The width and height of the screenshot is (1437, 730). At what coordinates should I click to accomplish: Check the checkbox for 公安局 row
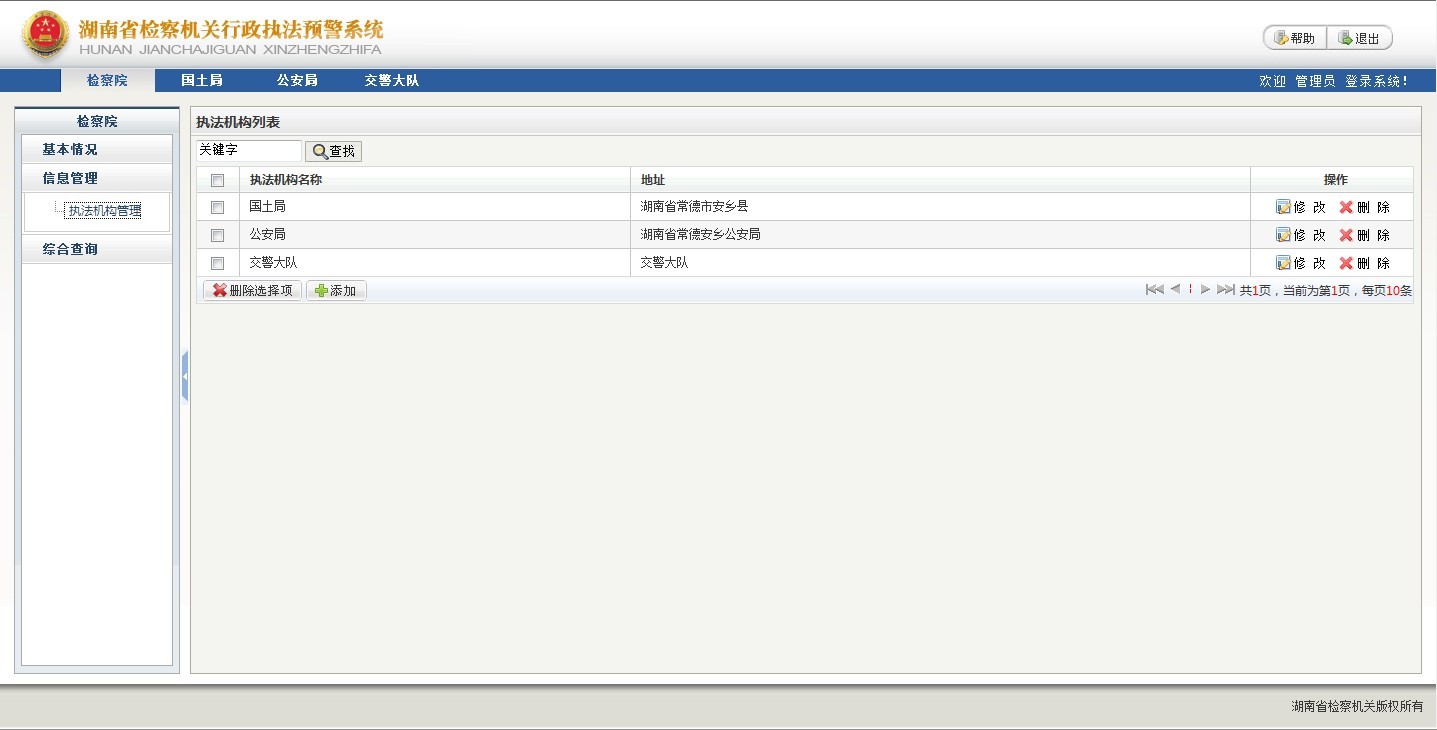[217, 235]
